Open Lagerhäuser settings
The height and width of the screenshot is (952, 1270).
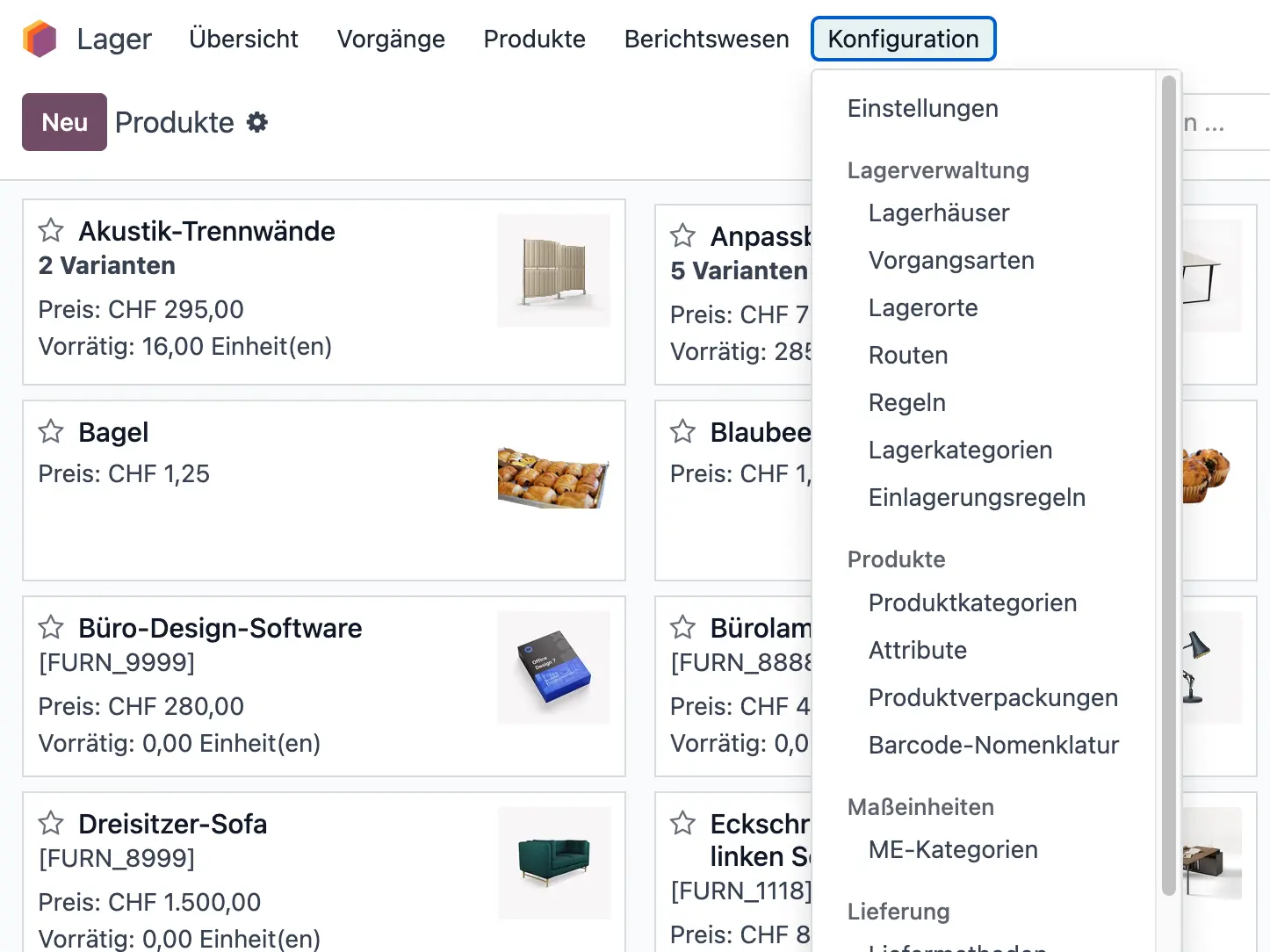click(938, 213)
